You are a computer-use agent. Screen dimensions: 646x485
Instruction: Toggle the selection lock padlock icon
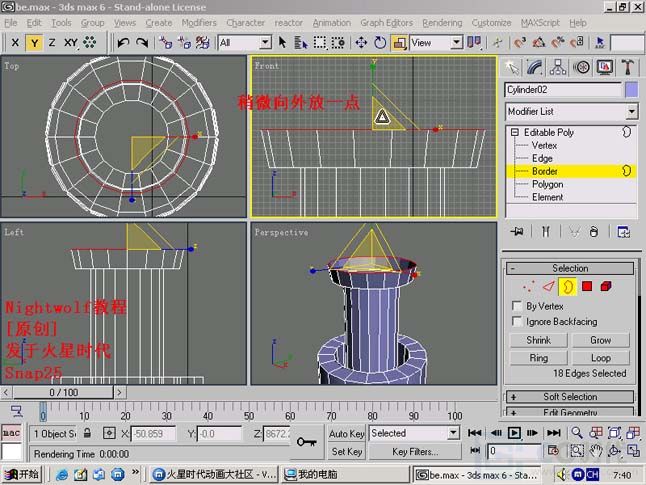coord(87,433)
